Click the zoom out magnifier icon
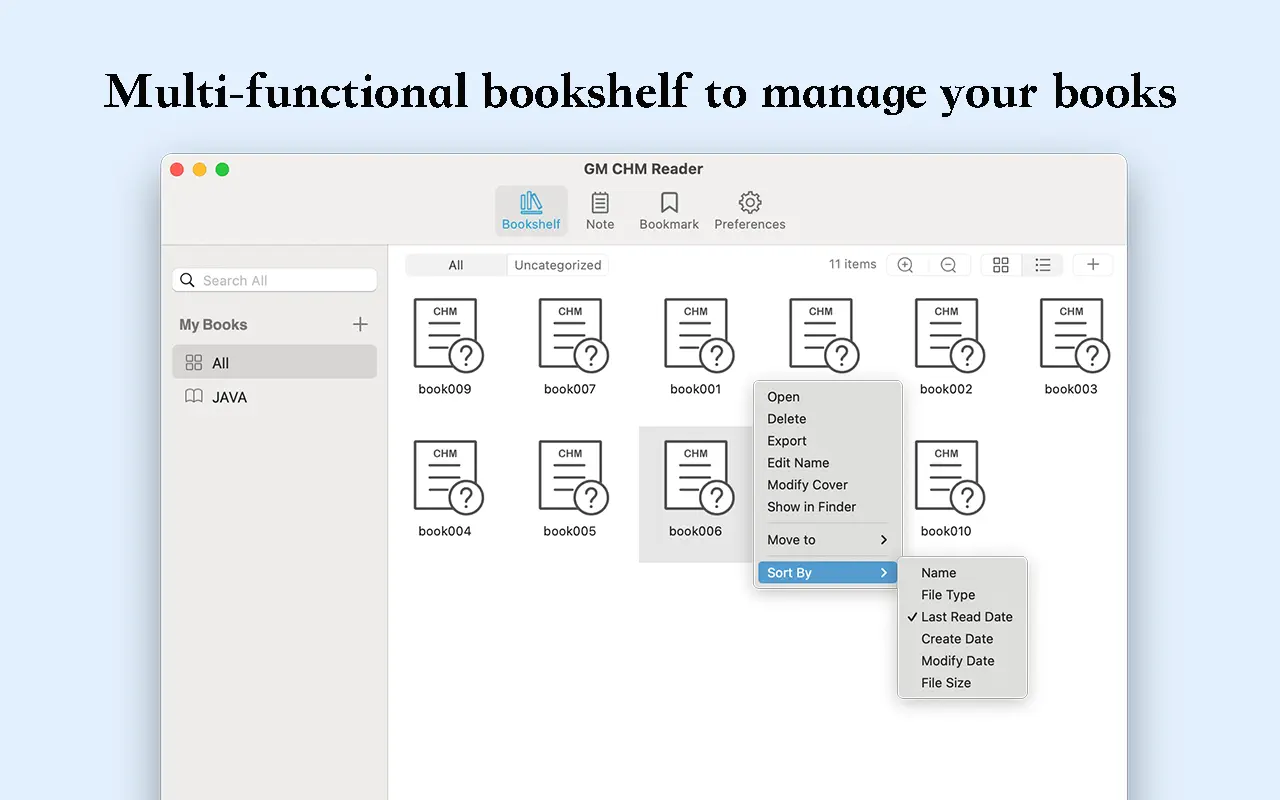1280x800 pixels. tap(948, 265)
